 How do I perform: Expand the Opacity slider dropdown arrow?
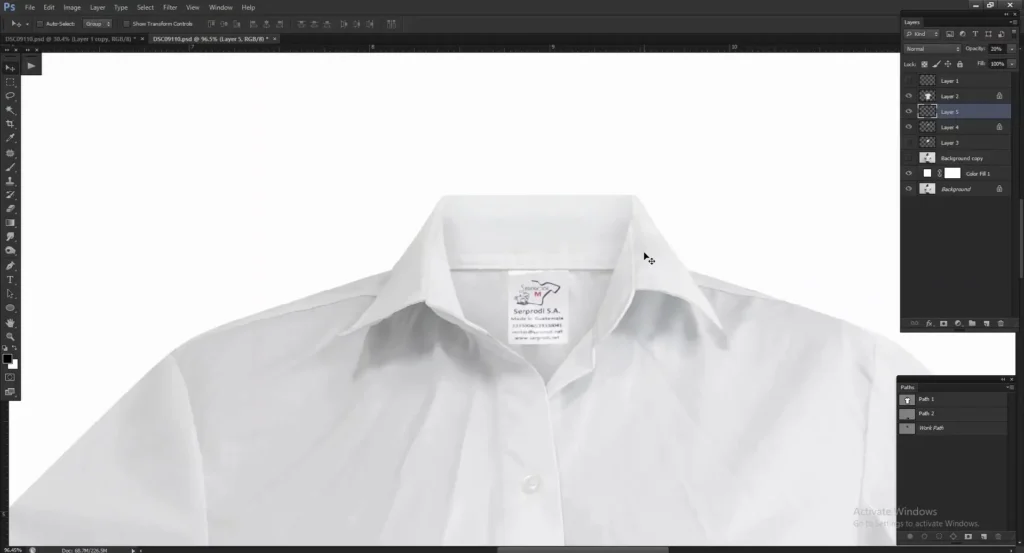coord(1012,48)
